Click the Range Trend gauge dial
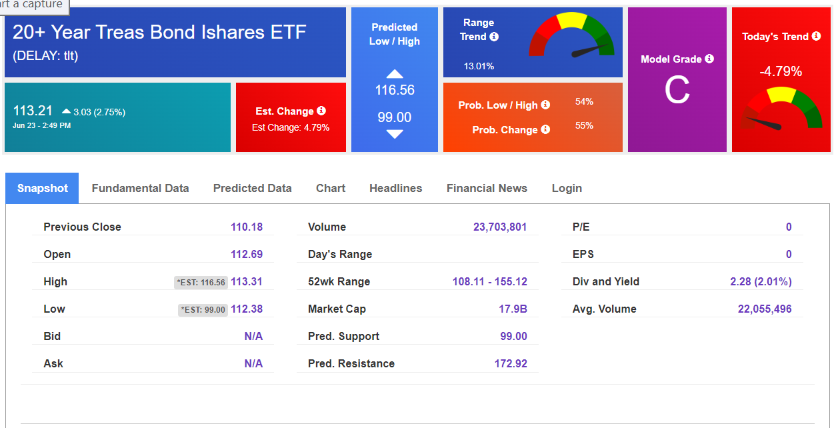This screenshot has height=428, width=834. [x=572, y=37]
